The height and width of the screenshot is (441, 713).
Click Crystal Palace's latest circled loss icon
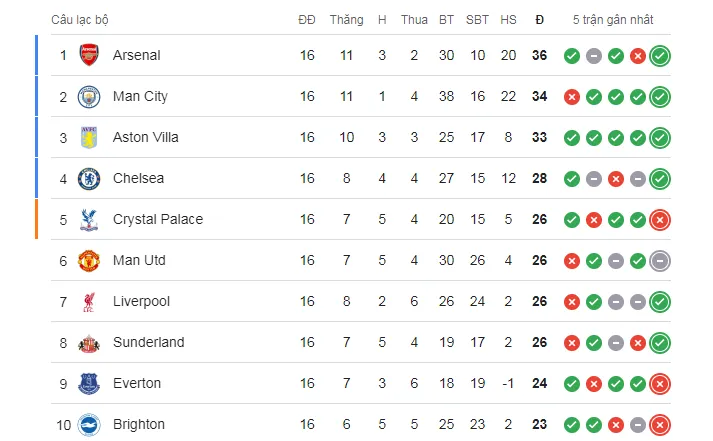coord(659,219)
